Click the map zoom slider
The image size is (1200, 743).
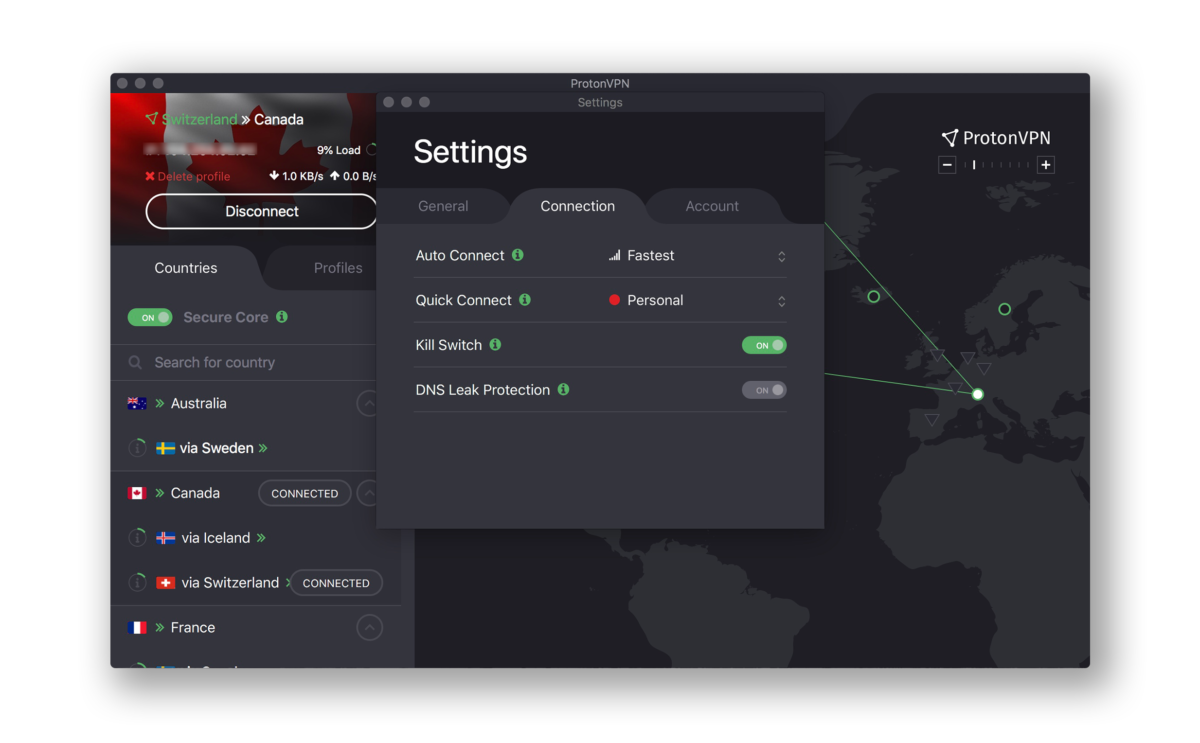996,165
